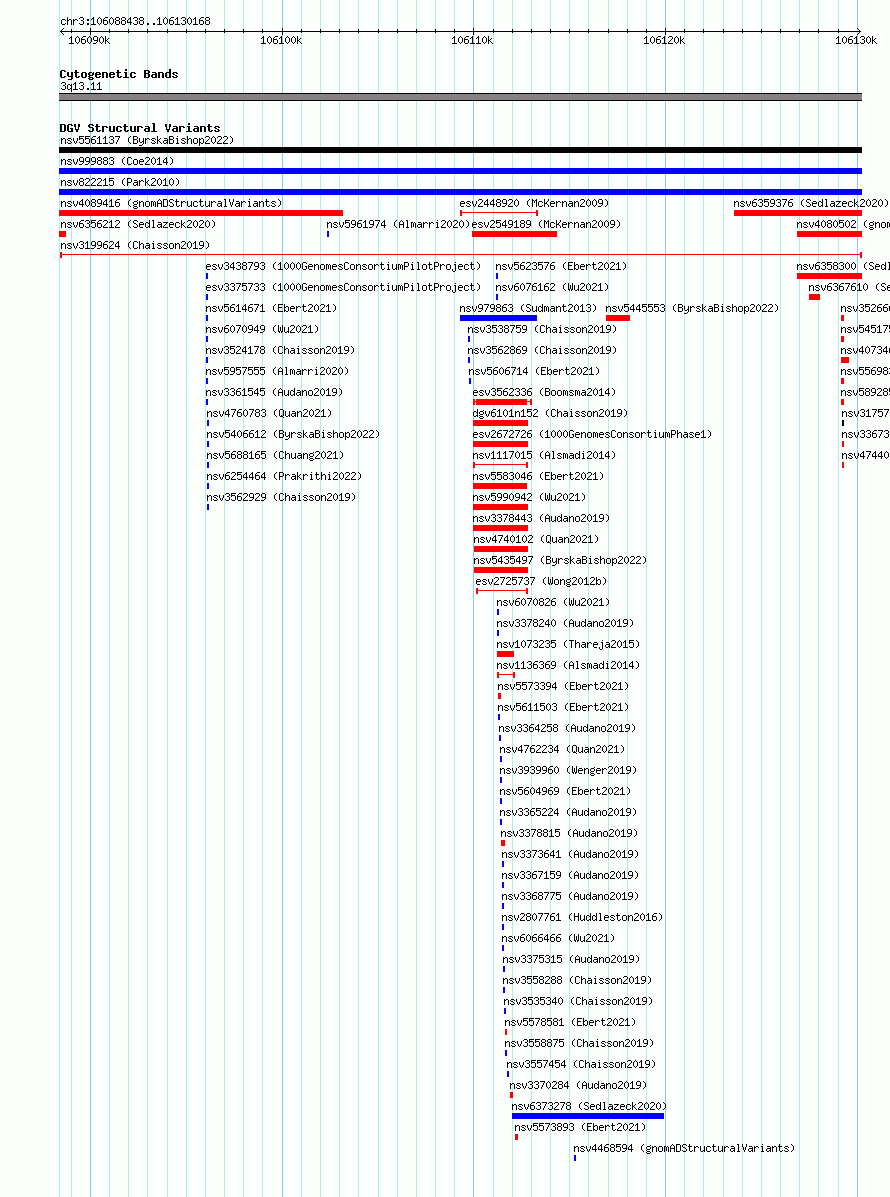The width and height of the screenshot is (890, 1197).
Task: Click nsv3939960 (Wenger2019) label
Action: 569,770
